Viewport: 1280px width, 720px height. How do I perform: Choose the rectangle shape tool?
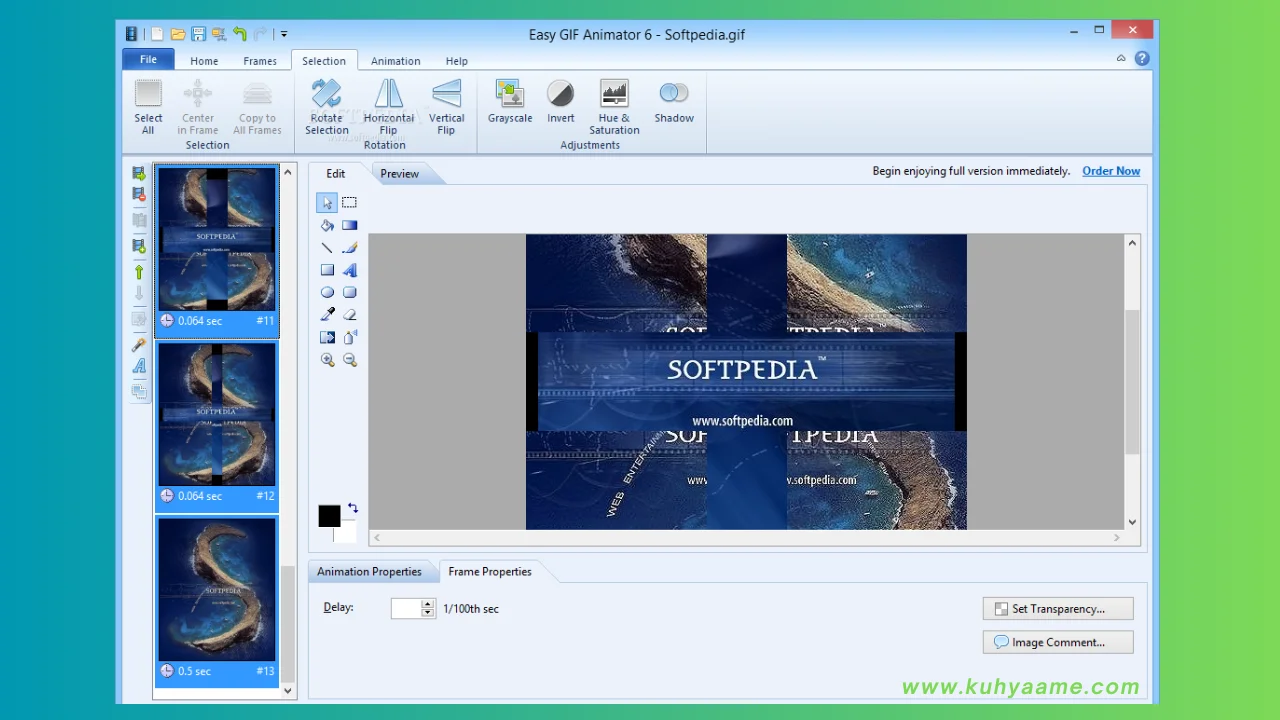pyautogui.click(x=327, y=270)
